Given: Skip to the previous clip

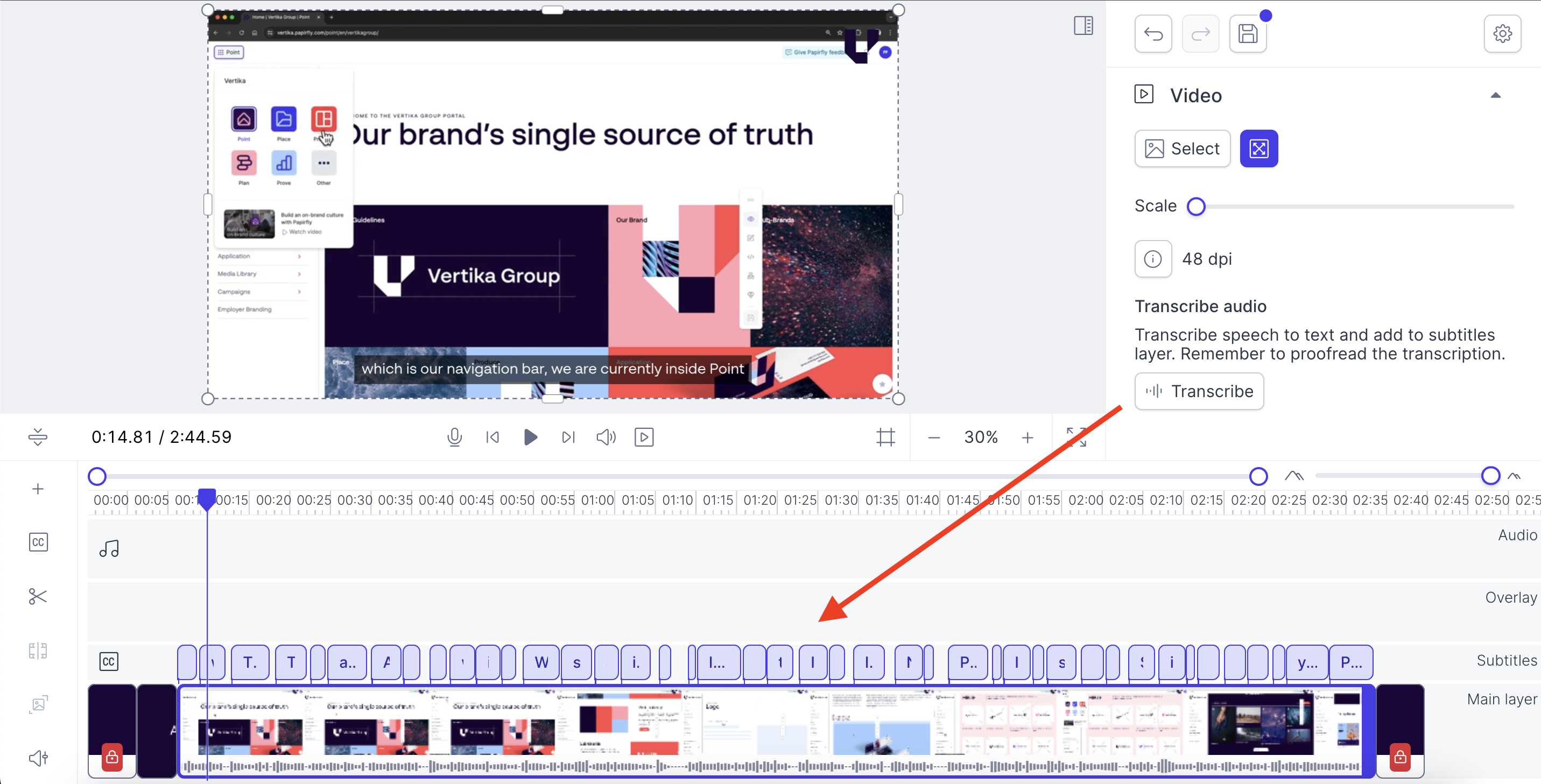Looking at the screenshot, I should point(492,437).
